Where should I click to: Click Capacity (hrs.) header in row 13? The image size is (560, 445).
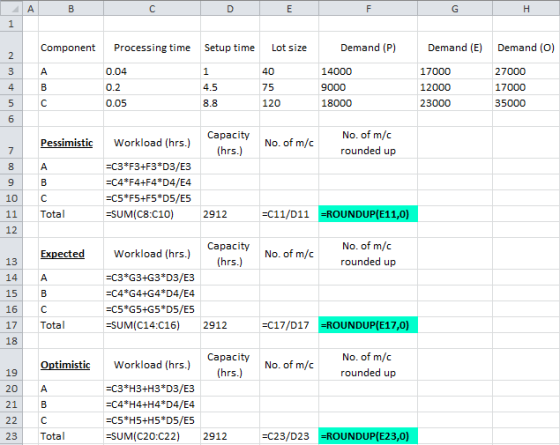pos(230,254)
